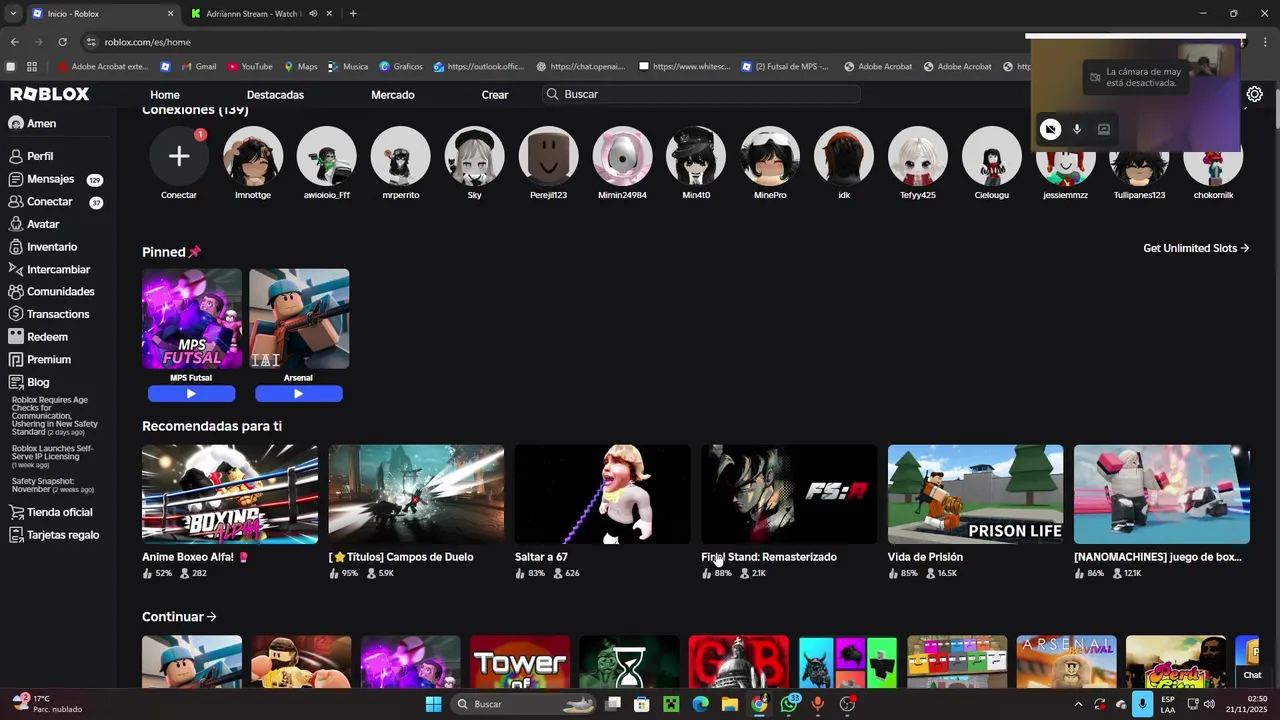Open Tower of game in Continuar row

tap(520, 662)
